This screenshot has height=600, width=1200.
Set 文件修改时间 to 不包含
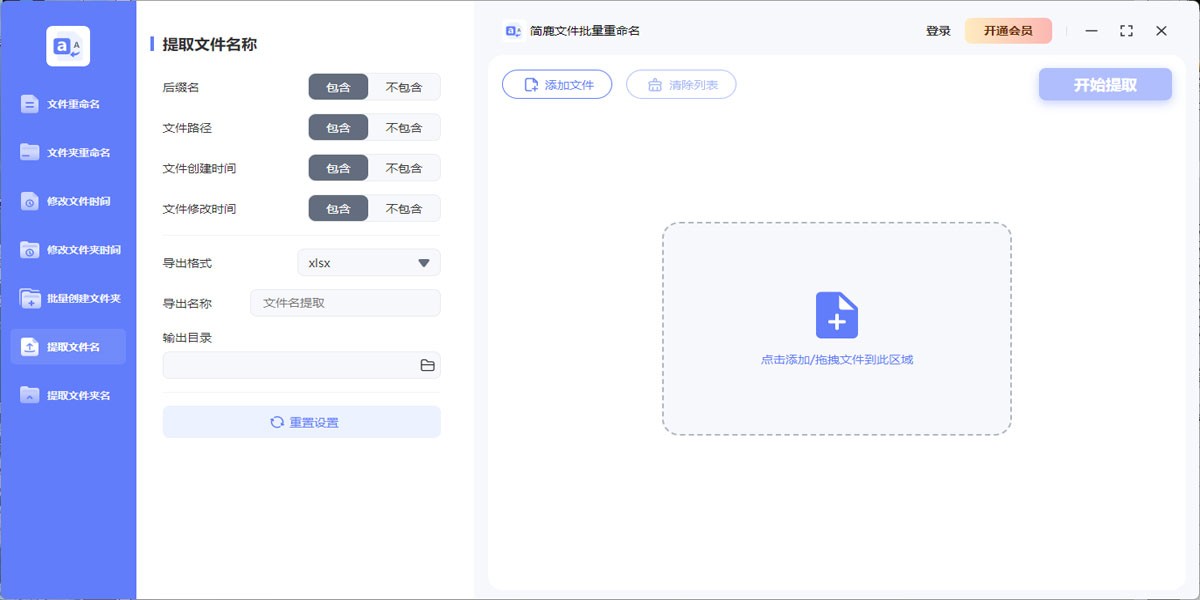(404, 209)
